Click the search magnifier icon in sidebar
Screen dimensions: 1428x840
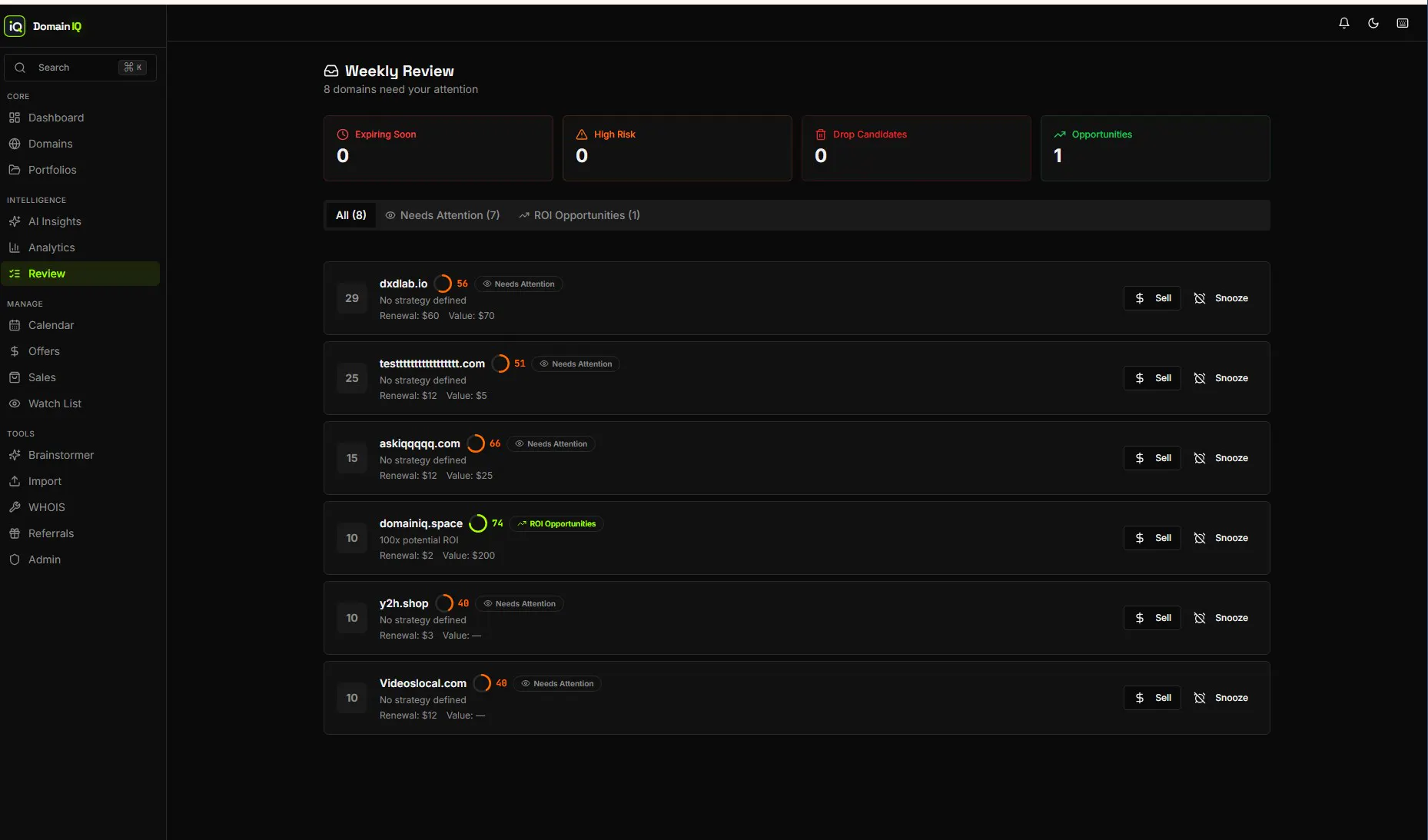click(20, 68)
